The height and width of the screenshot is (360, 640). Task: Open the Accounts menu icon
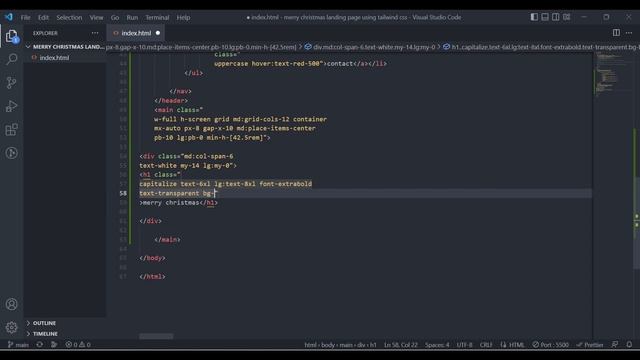tap(12, 304)
